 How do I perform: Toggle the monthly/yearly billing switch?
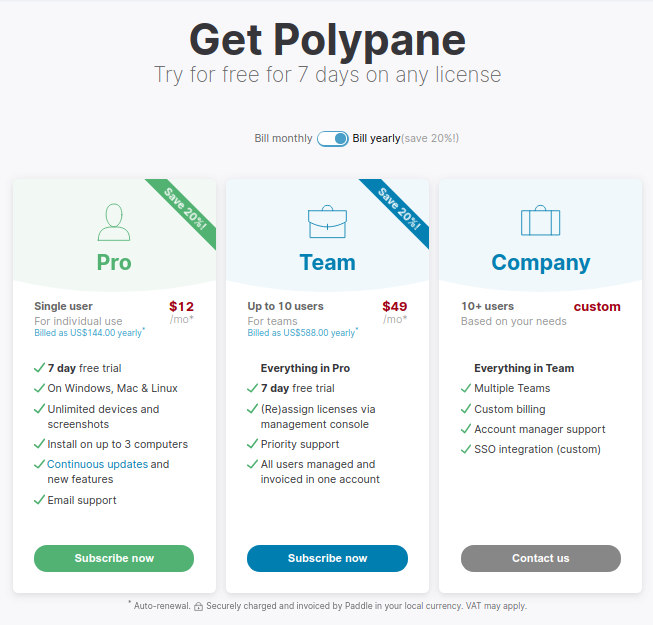[x=333, y=139]
